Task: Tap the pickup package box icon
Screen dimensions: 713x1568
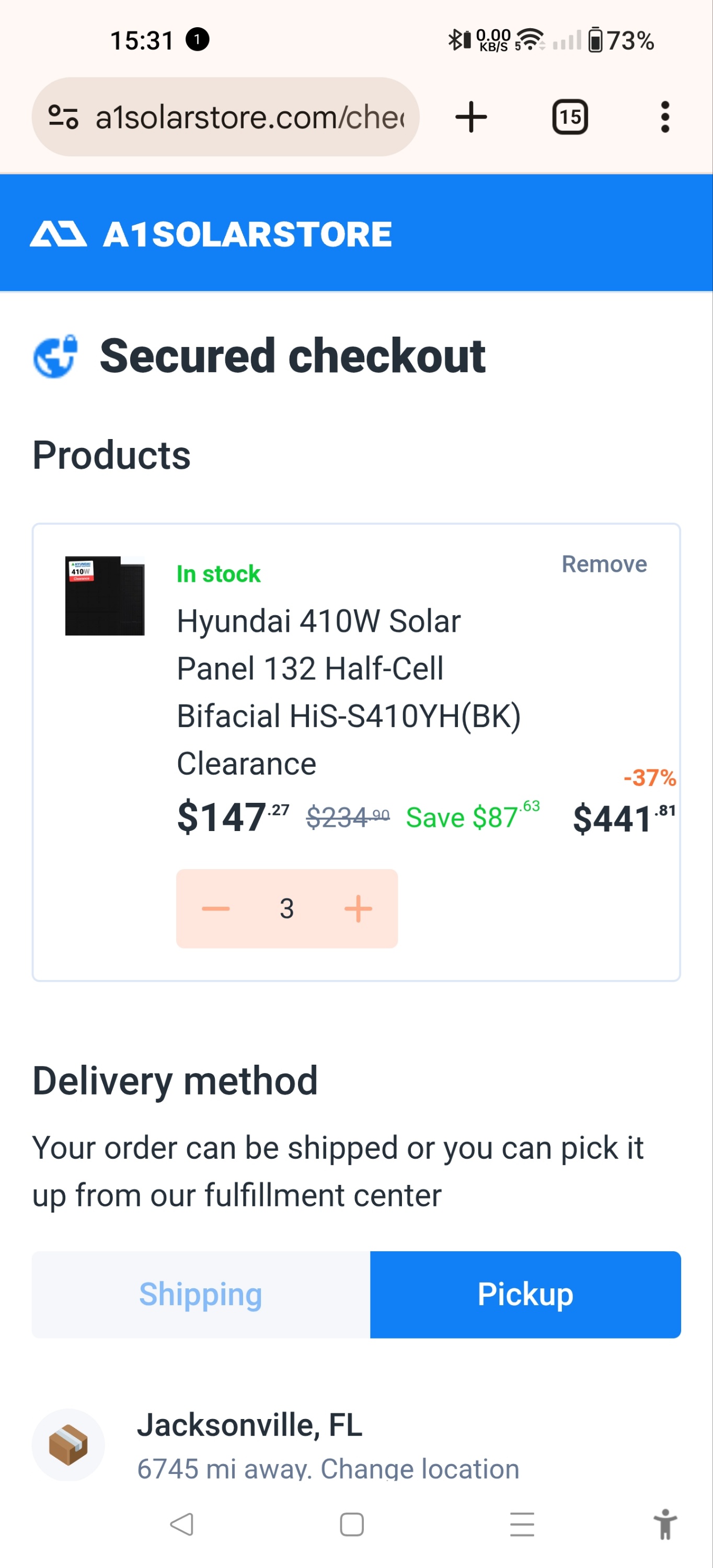Action: pos(68,1445)
